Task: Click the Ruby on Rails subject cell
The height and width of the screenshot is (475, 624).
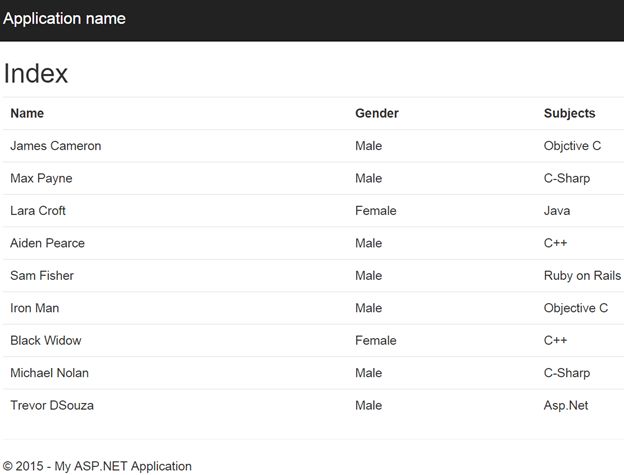Action: click(582, 275)
